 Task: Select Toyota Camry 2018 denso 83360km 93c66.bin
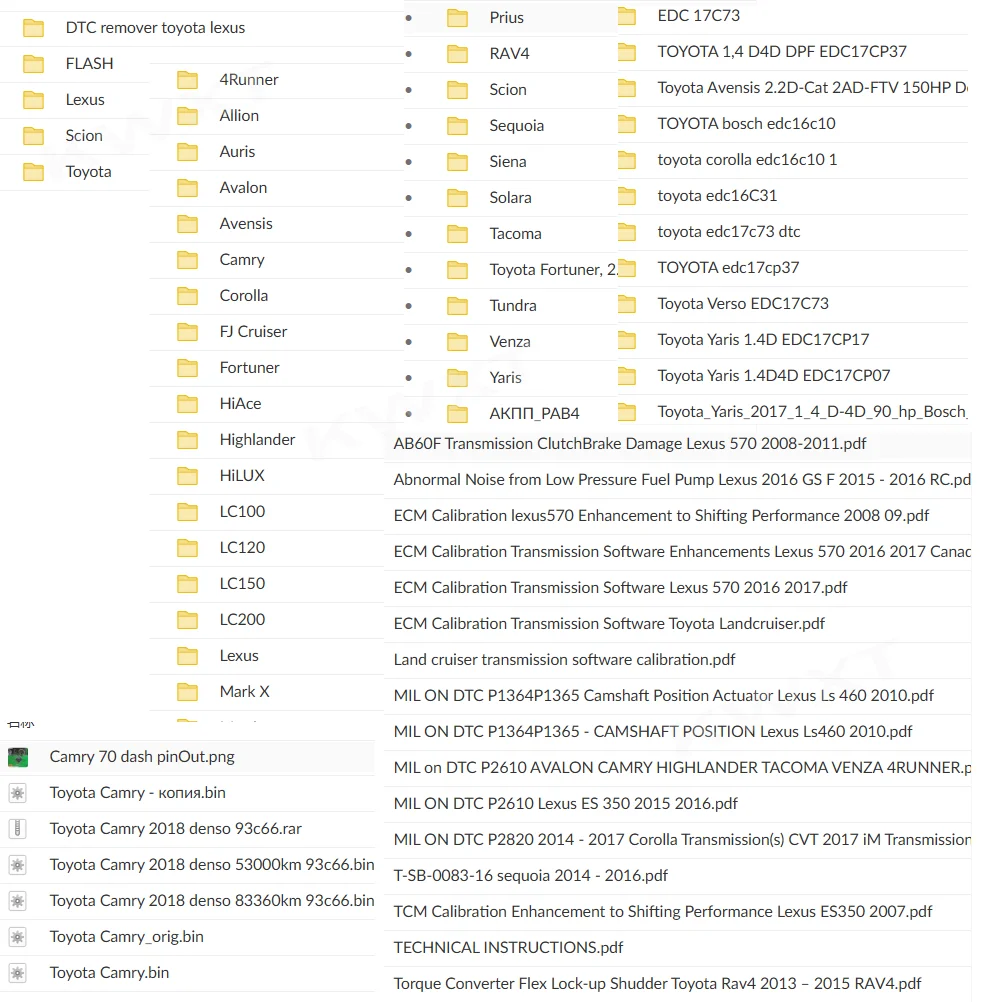coord(212,901)
